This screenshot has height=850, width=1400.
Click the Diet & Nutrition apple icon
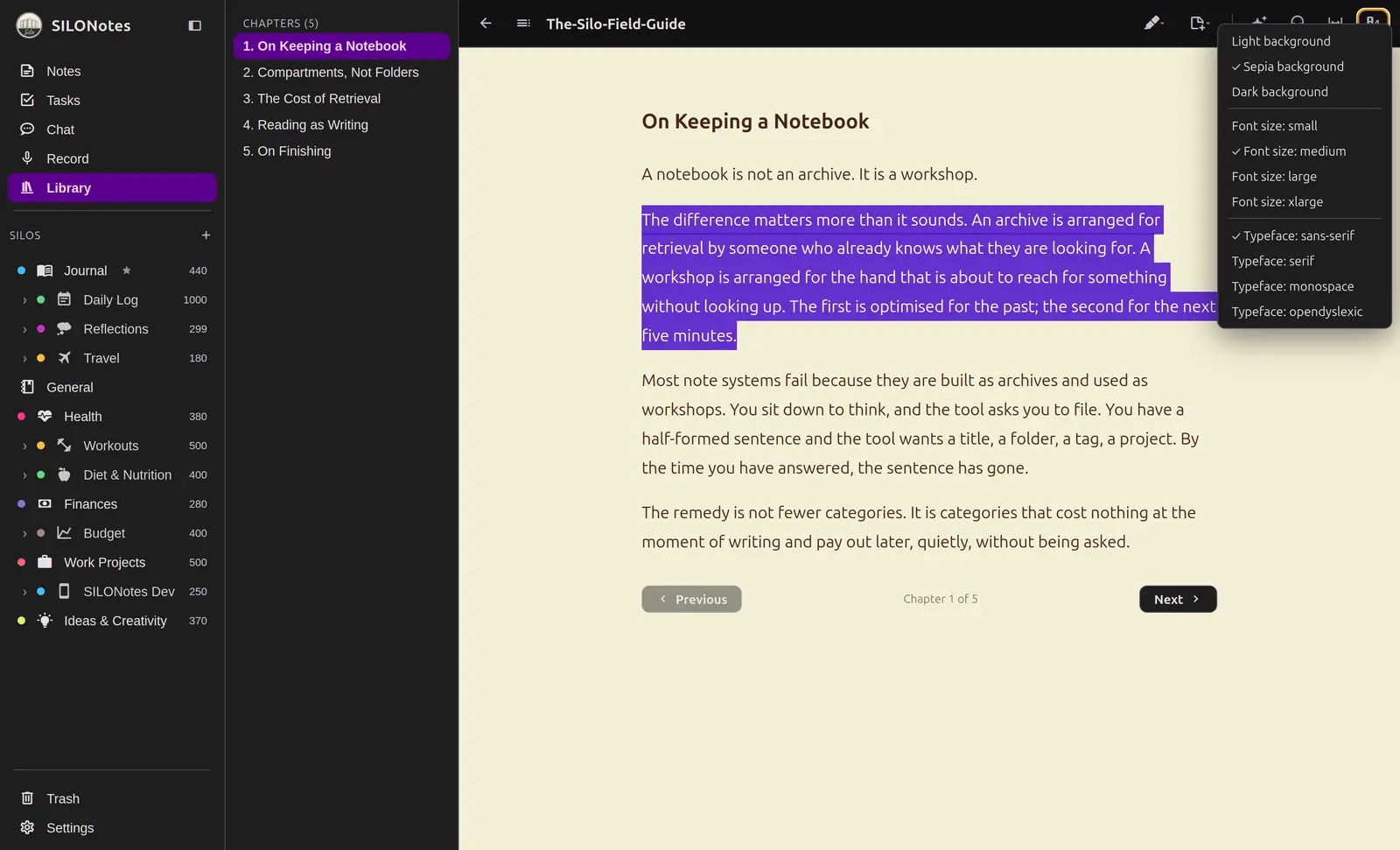64,474
